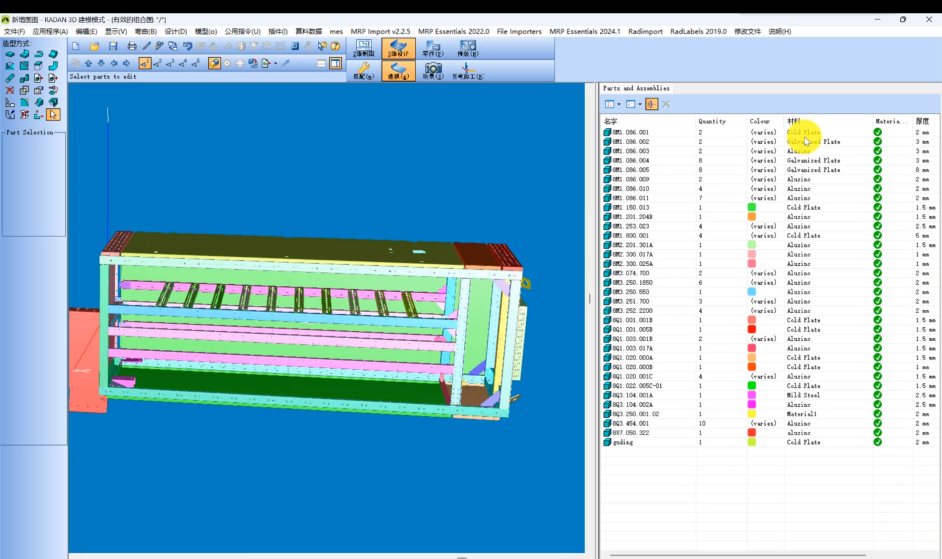This screenshot has width=942, height=559.
Task: Click the highlighted modelling mode button
Action: (398, 71)
